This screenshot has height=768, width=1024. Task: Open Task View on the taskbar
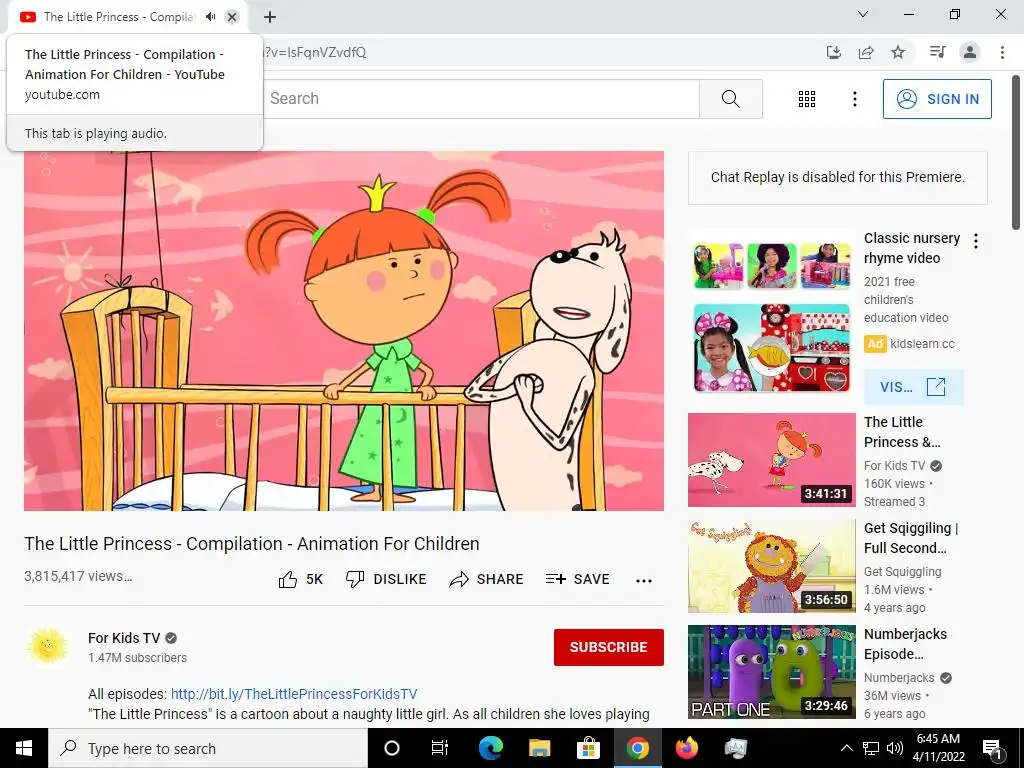click(x=440, y=748)
